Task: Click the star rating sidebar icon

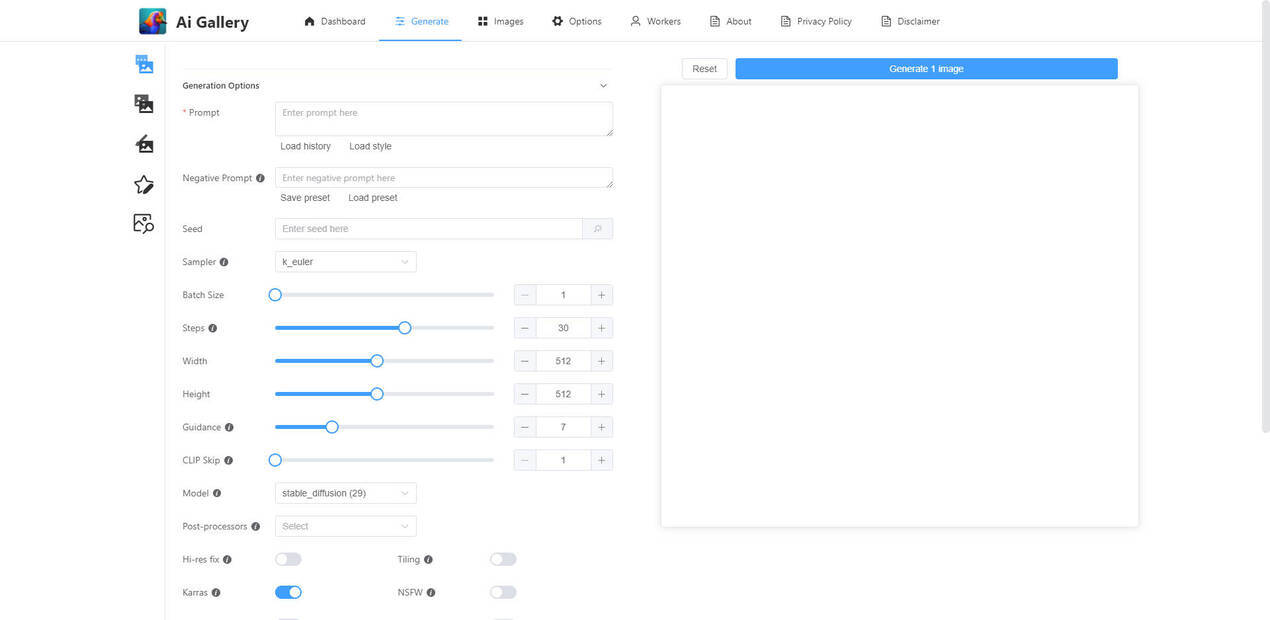Action: 144,184
